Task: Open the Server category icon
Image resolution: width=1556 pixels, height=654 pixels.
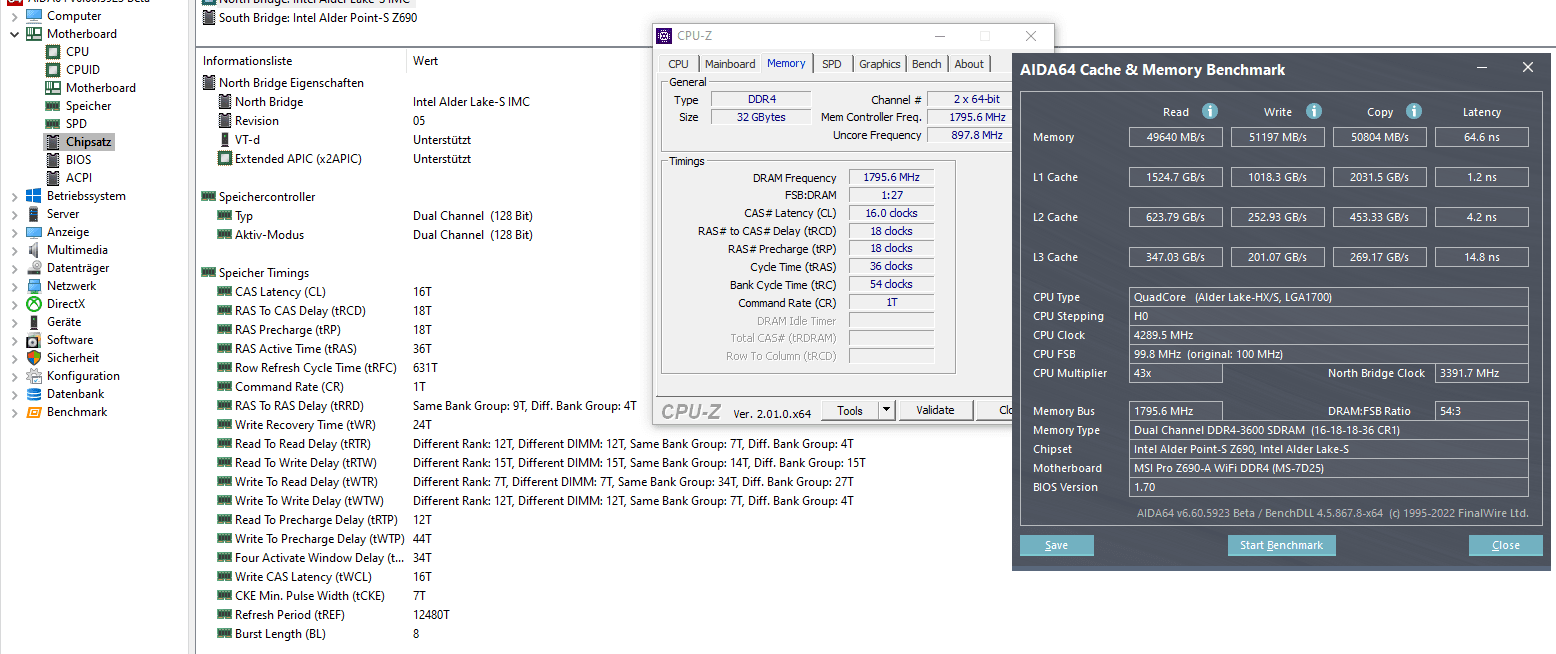Action: (34, 214)
